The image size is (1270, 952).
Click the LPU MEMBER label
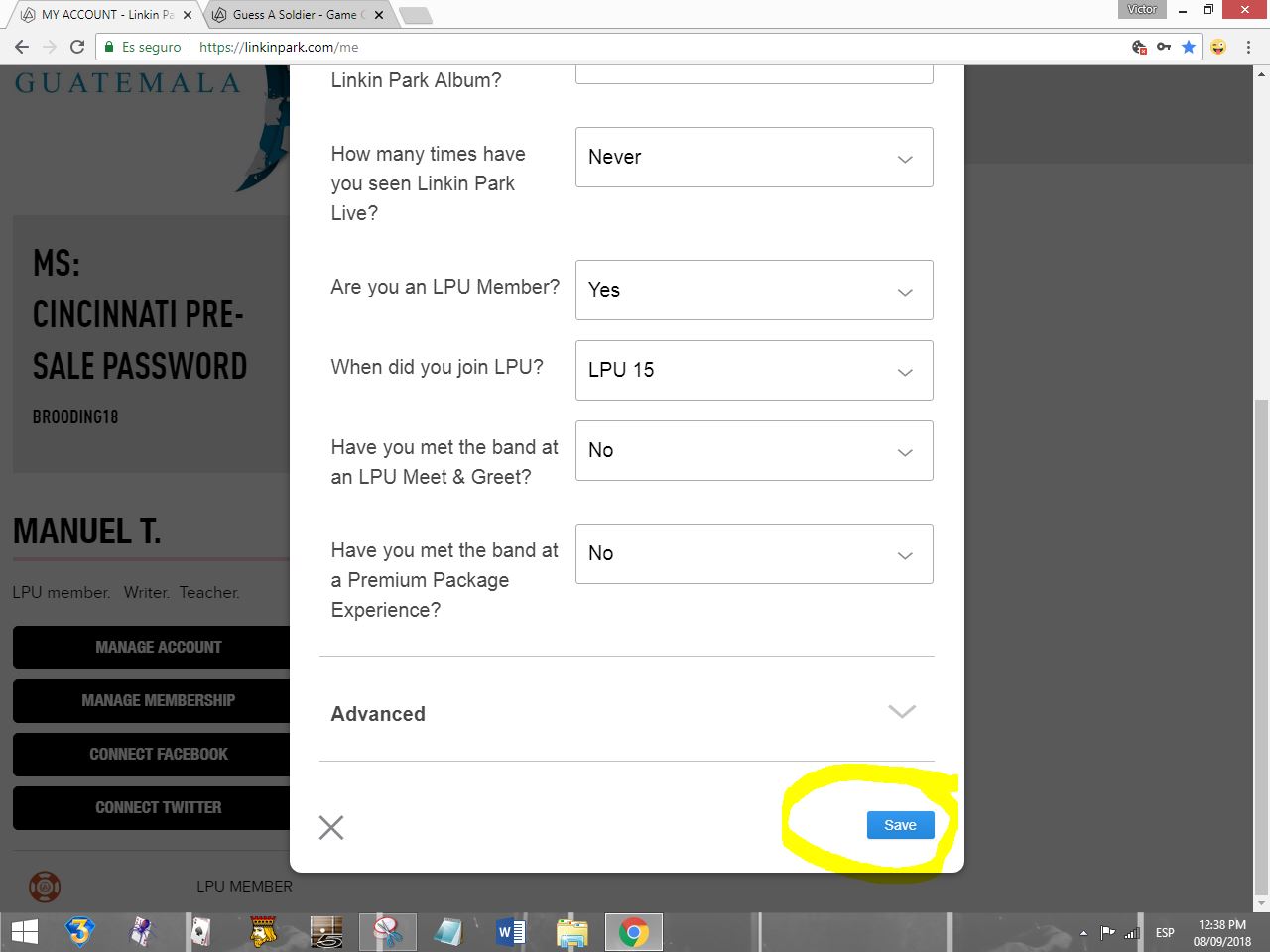(244, 887)
